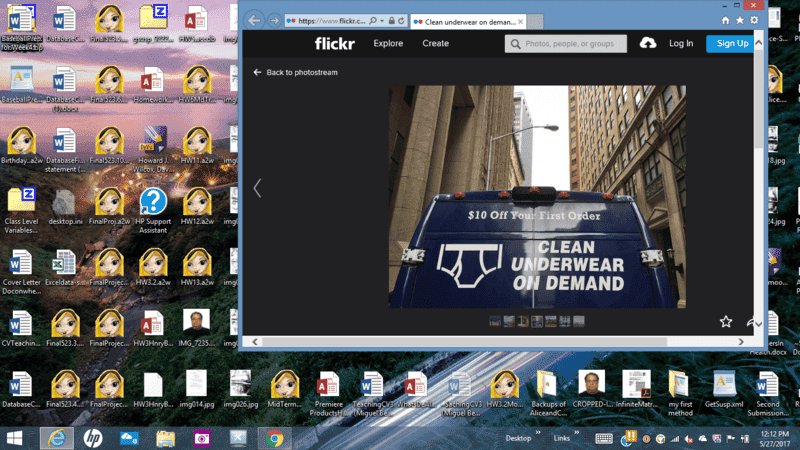
Task: Select the Second Submission... Word document
Action: [x=768, y=393]
